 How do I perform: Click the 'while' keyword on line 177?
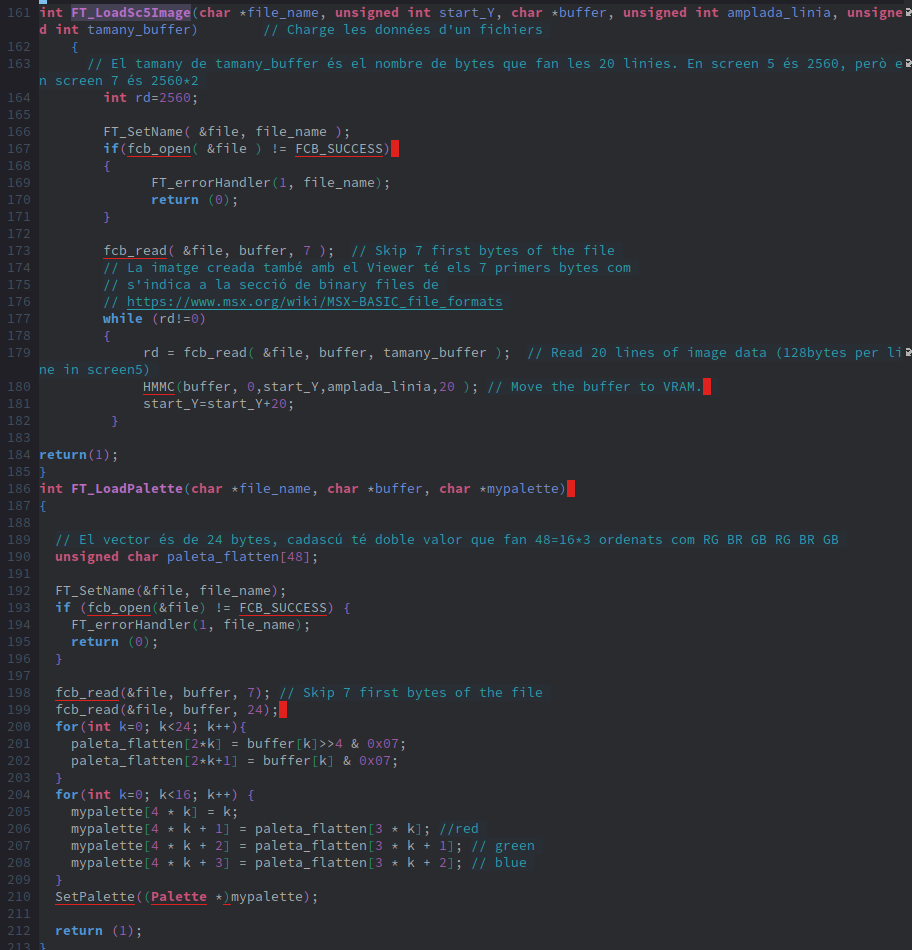(122, 319)
